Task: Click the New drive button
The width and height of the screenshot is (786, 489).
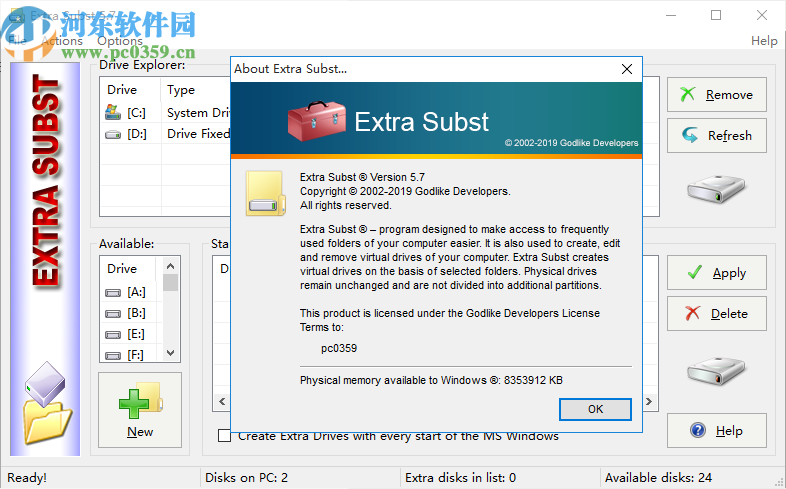Action: (x=140, y=410)
